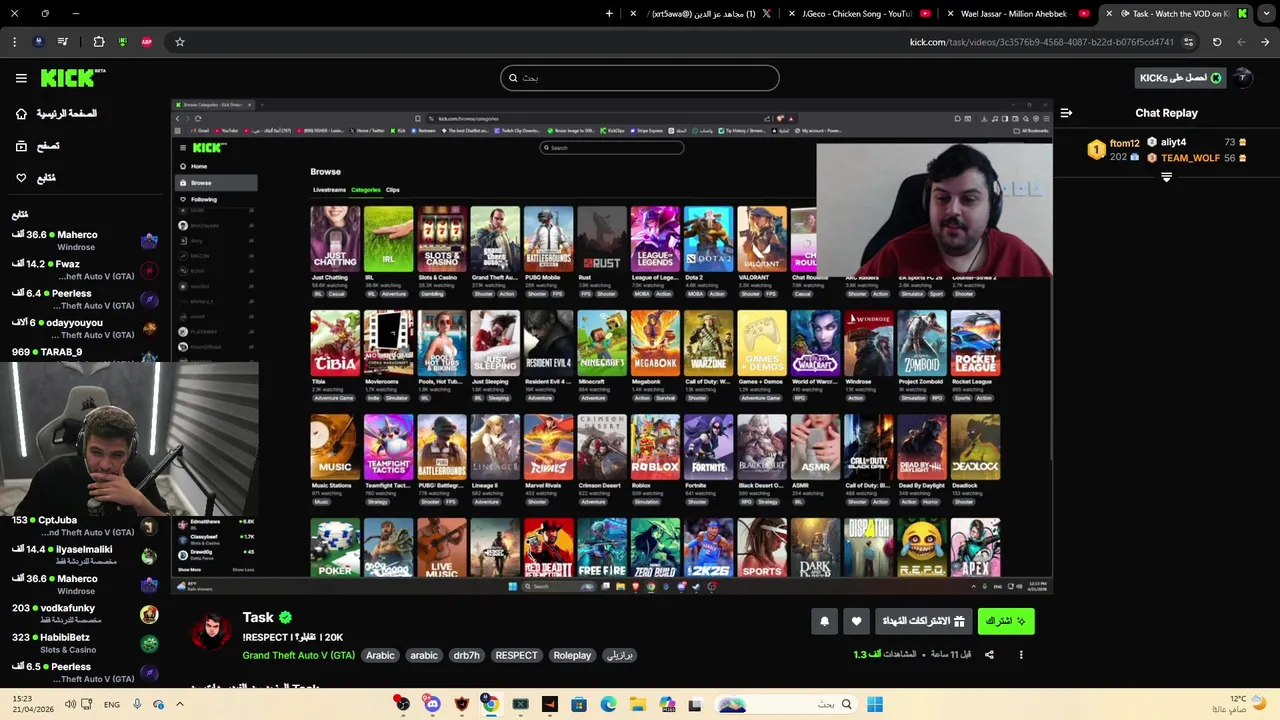
Task: Open Task's streamer avatar
Action: tap(211, 633)
